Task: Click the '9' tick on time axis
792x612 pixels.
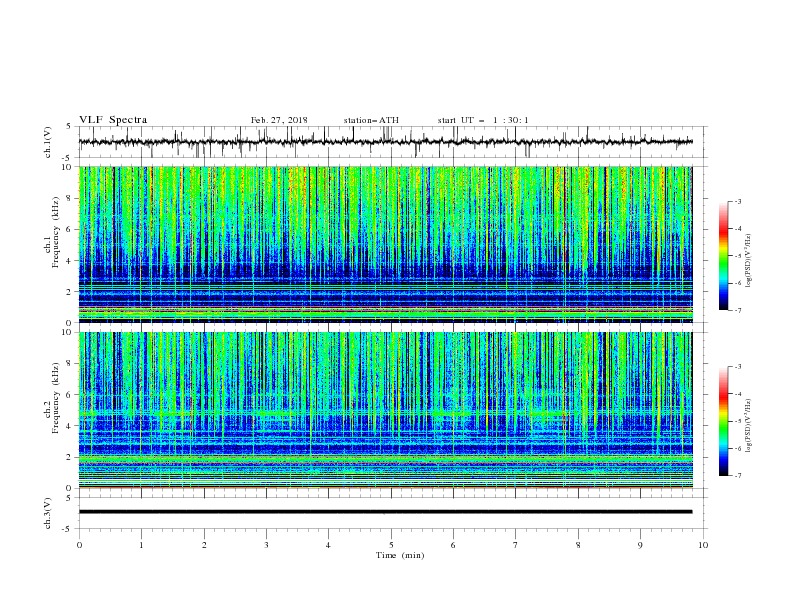Action: [x=640, y=545]
